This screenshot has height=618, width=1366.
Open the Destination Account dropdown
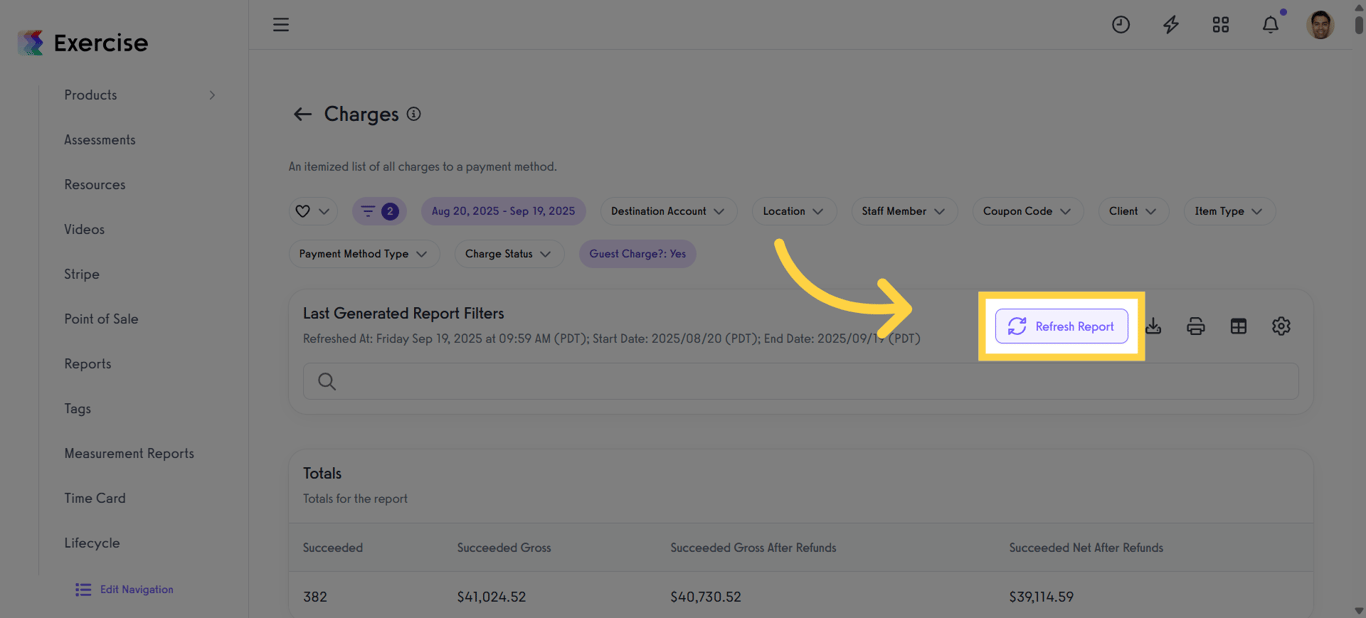[x=667, y=211]
